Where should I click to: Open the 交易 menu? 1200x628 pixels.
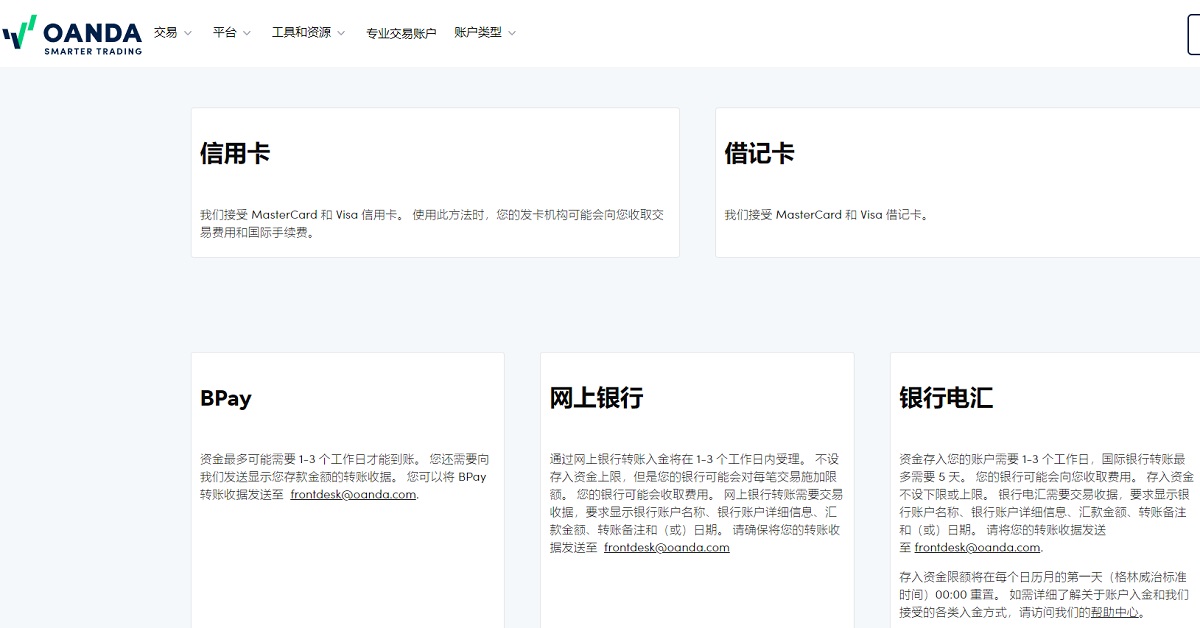click(x=165, y=33)
